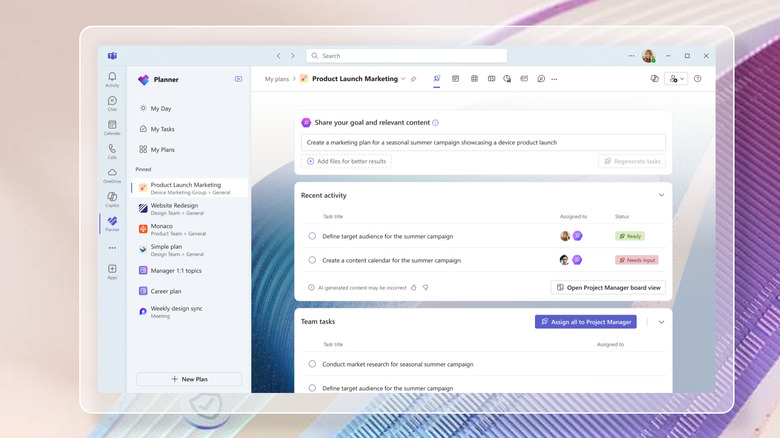Mark 'Create a content calendar' task complete
780x438 pixels.
click(312, 260)
